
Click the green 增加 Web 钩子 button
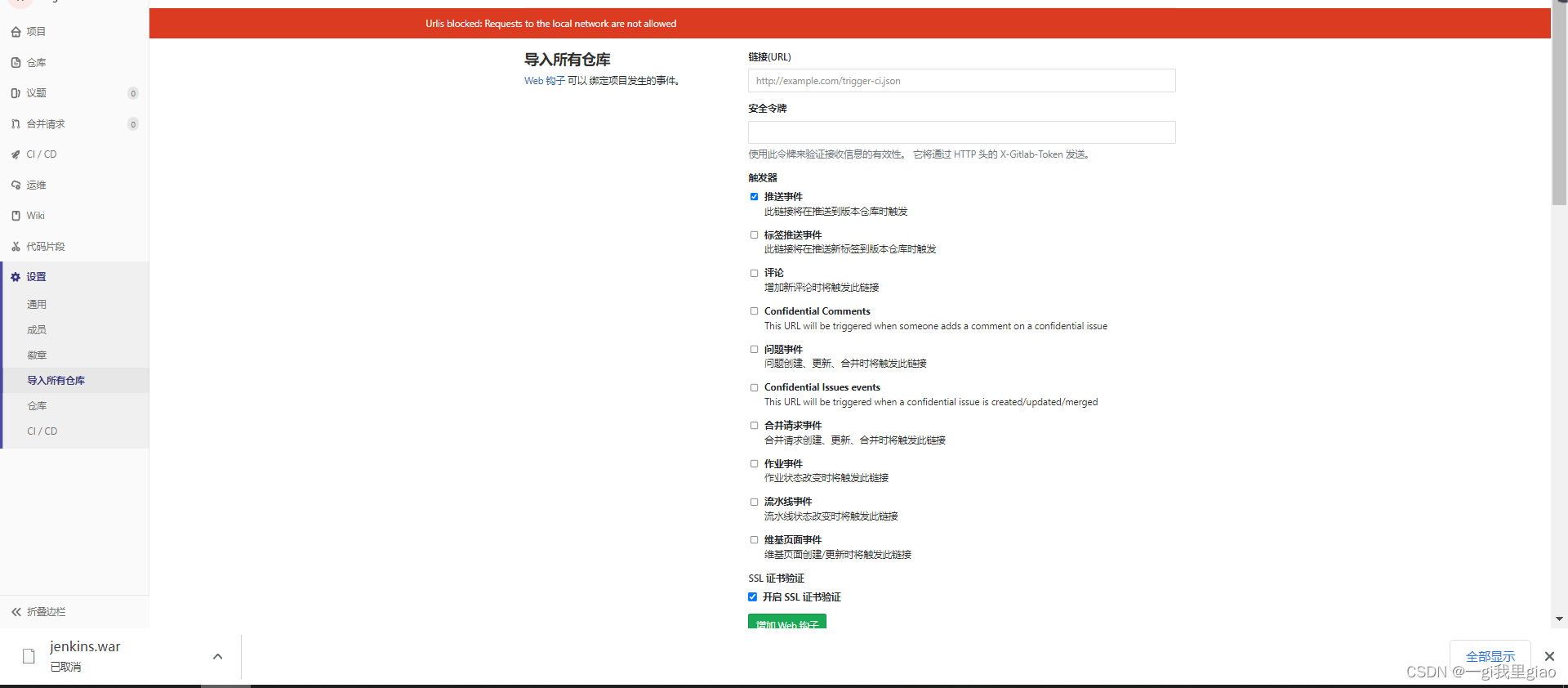(x=786, y=622)
